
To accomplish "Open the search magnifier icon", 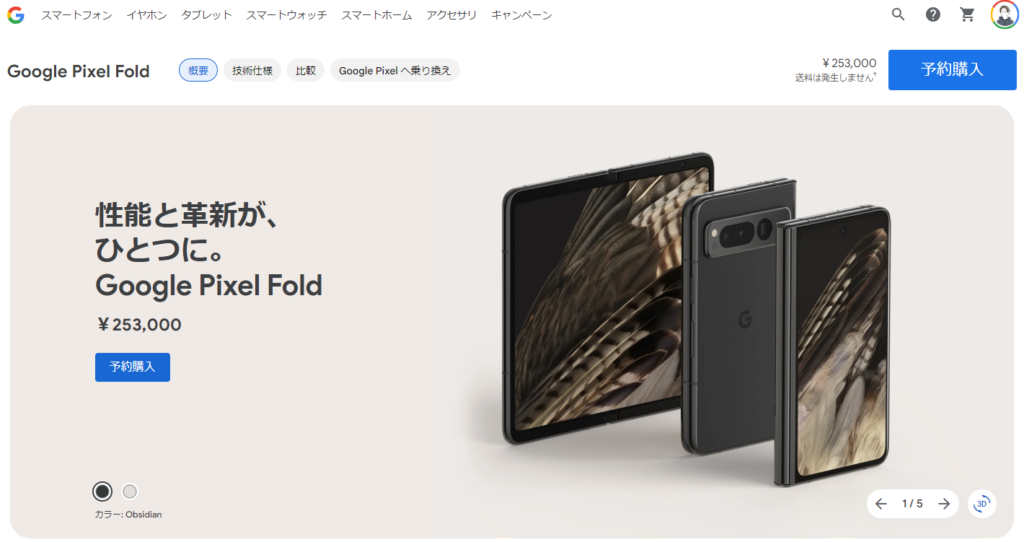I will 898,14.
